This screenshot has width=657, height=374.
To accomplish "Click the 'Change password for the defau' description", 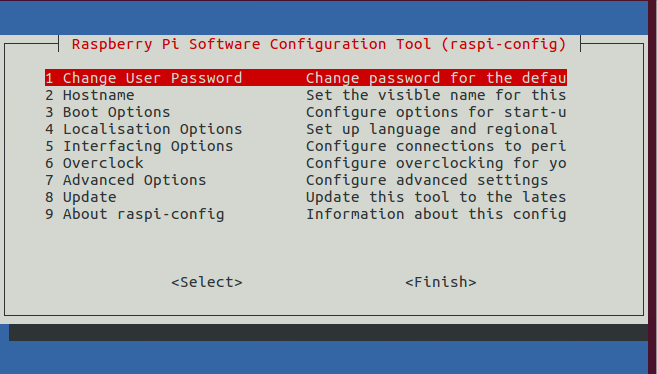I will [436, 78].
